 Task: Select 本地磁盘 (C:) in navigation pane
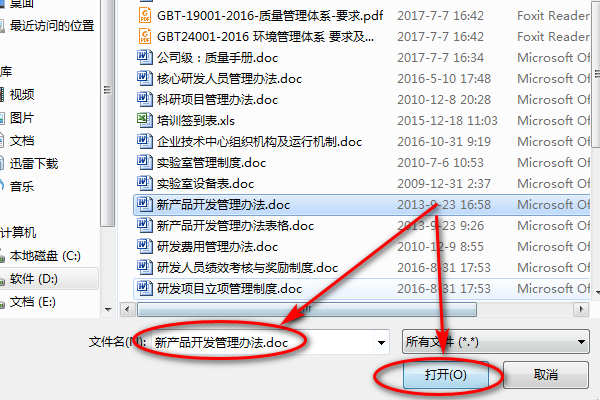coord(45,256)
